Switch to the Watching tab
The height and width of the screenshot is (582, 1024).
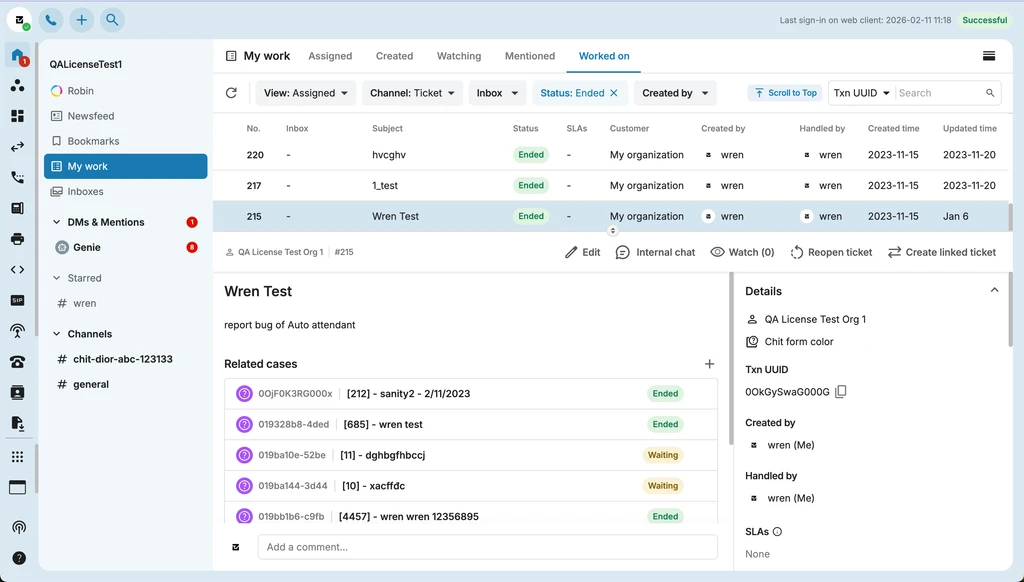click(459, 56)
